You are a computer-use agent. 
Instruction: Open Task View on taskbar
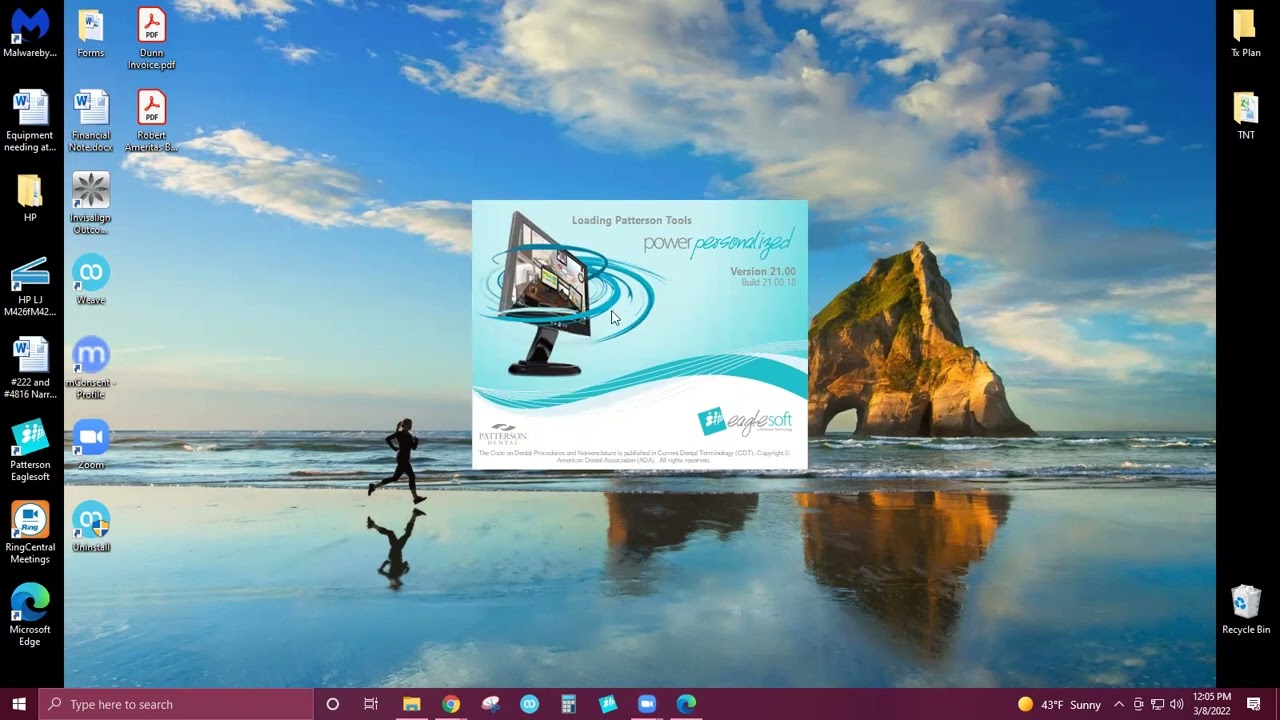[x=371, y=704]
